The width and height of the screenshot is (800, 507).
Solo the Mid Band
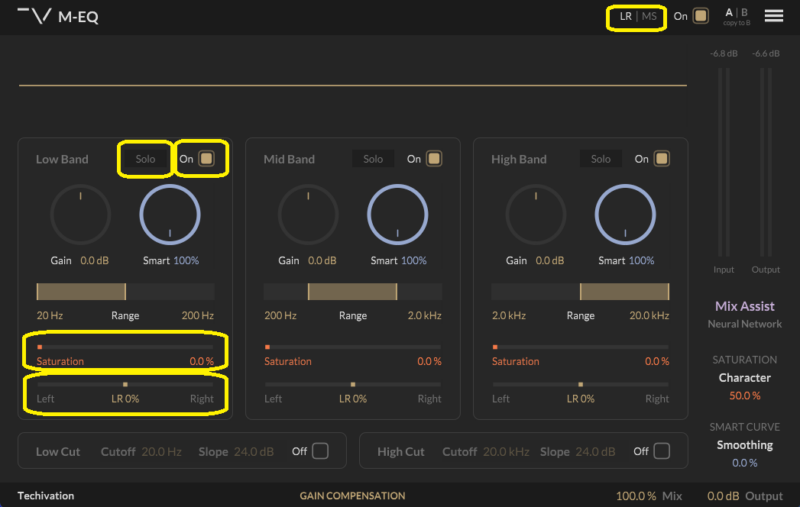(x=373, y=159)
